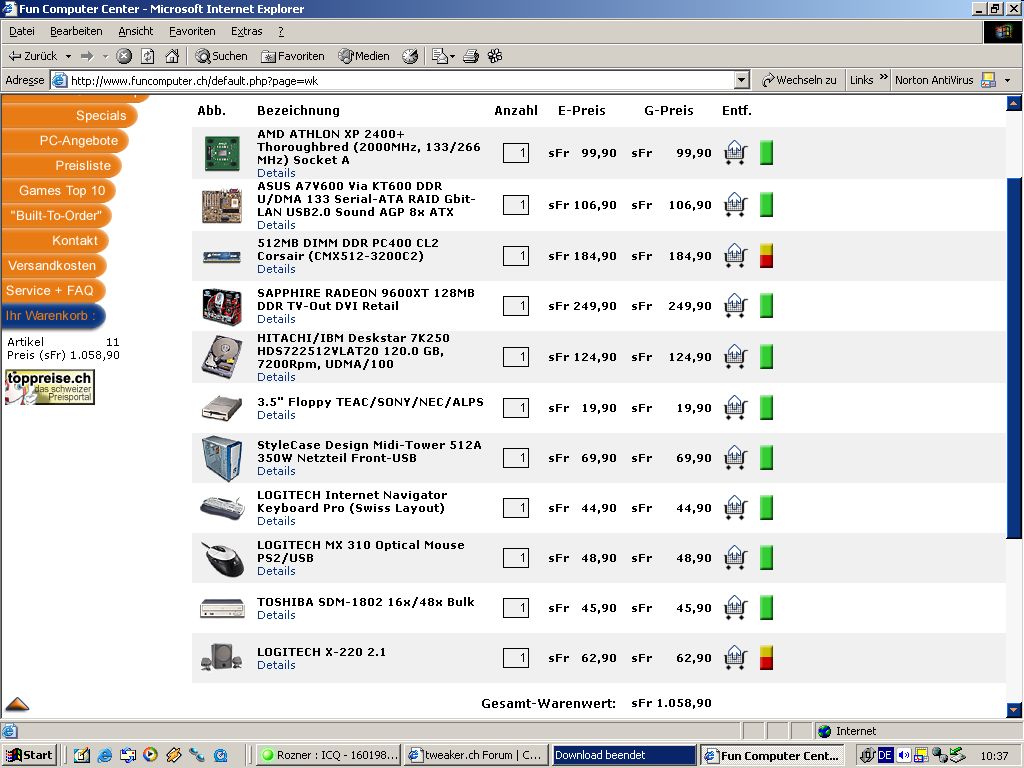Open Details link for Corsair 512MB DIMM

tap(276, 269)
